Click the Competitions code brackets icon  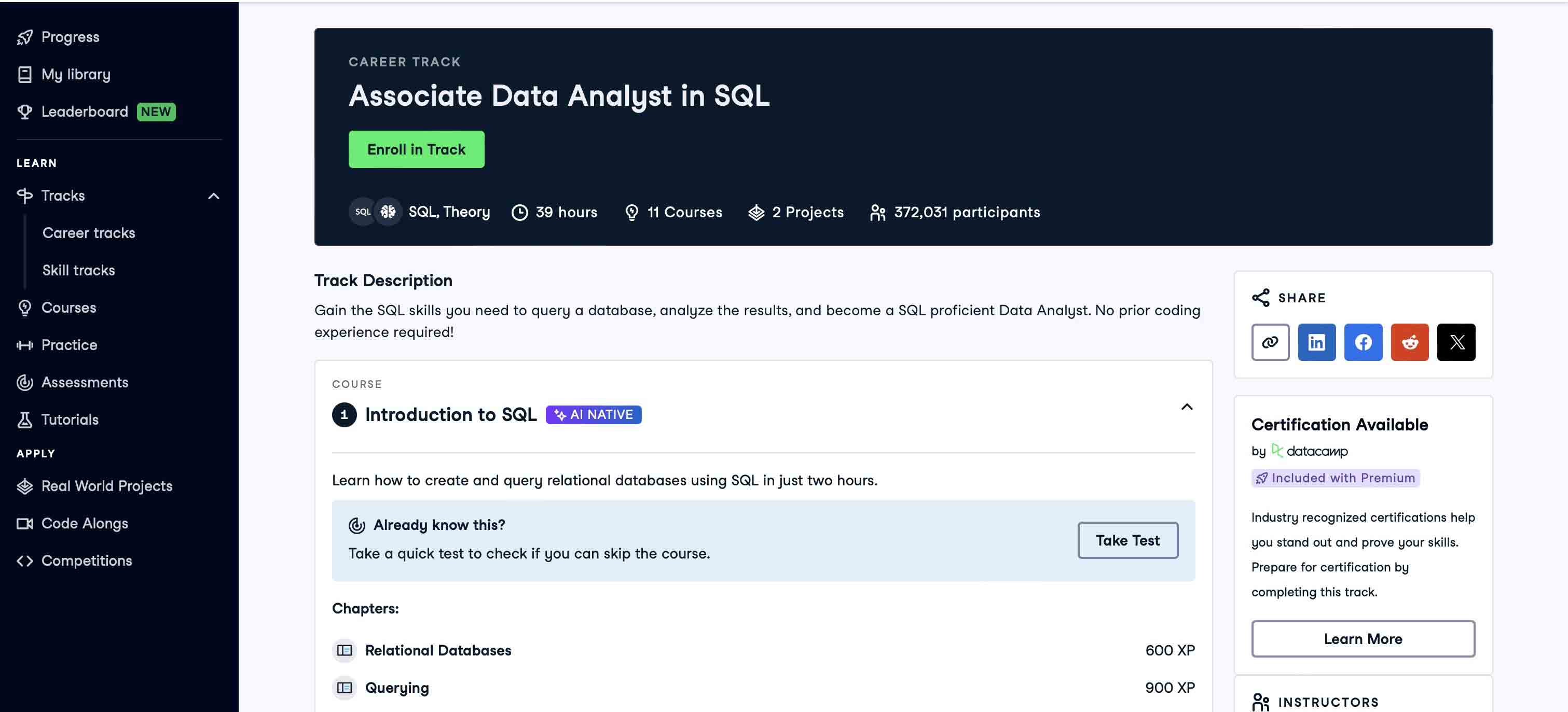click(x=25, y=561)
